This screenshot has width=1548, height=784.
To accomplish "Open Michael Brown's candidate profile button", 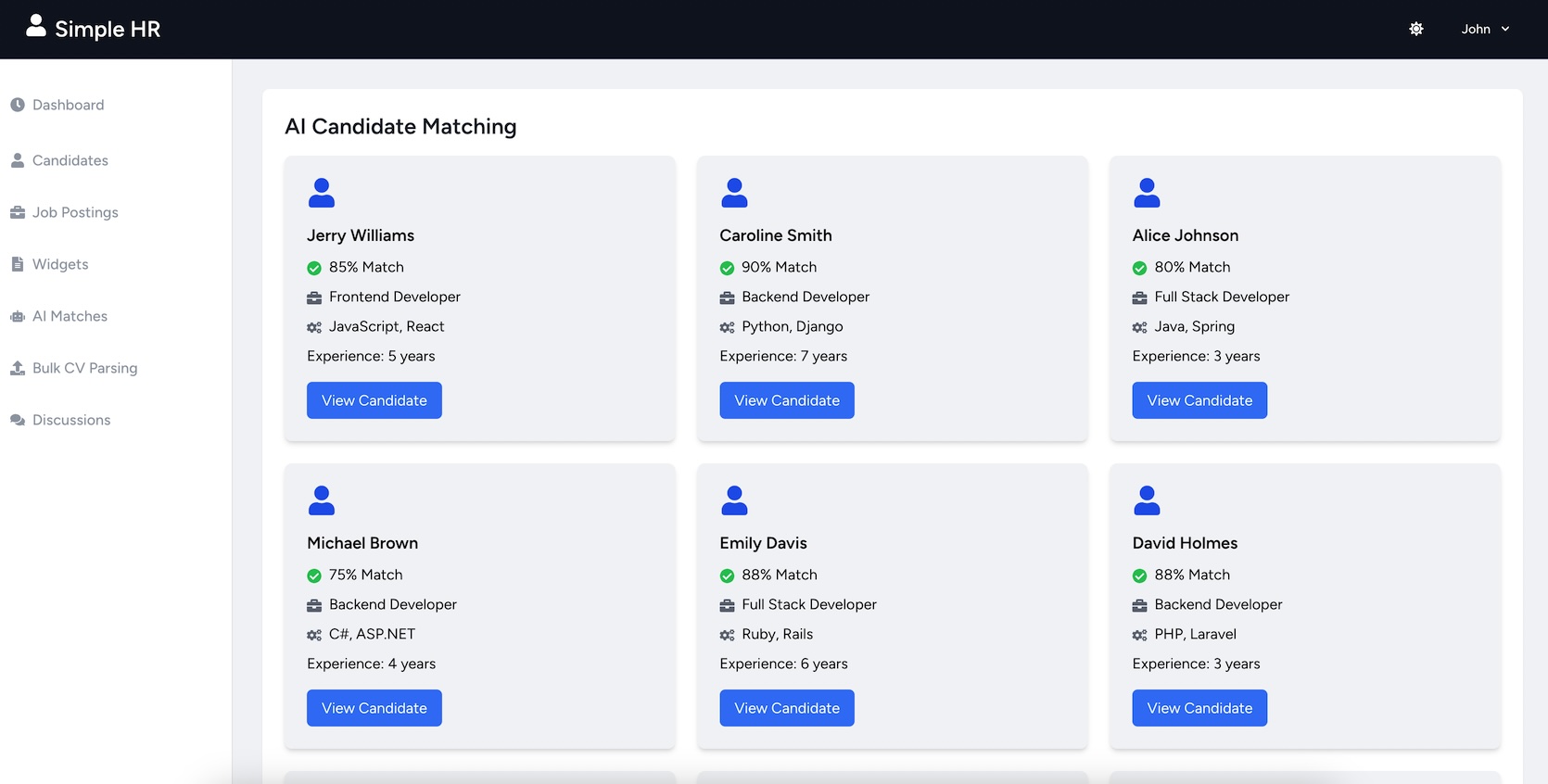I will [x=374, y=708].
